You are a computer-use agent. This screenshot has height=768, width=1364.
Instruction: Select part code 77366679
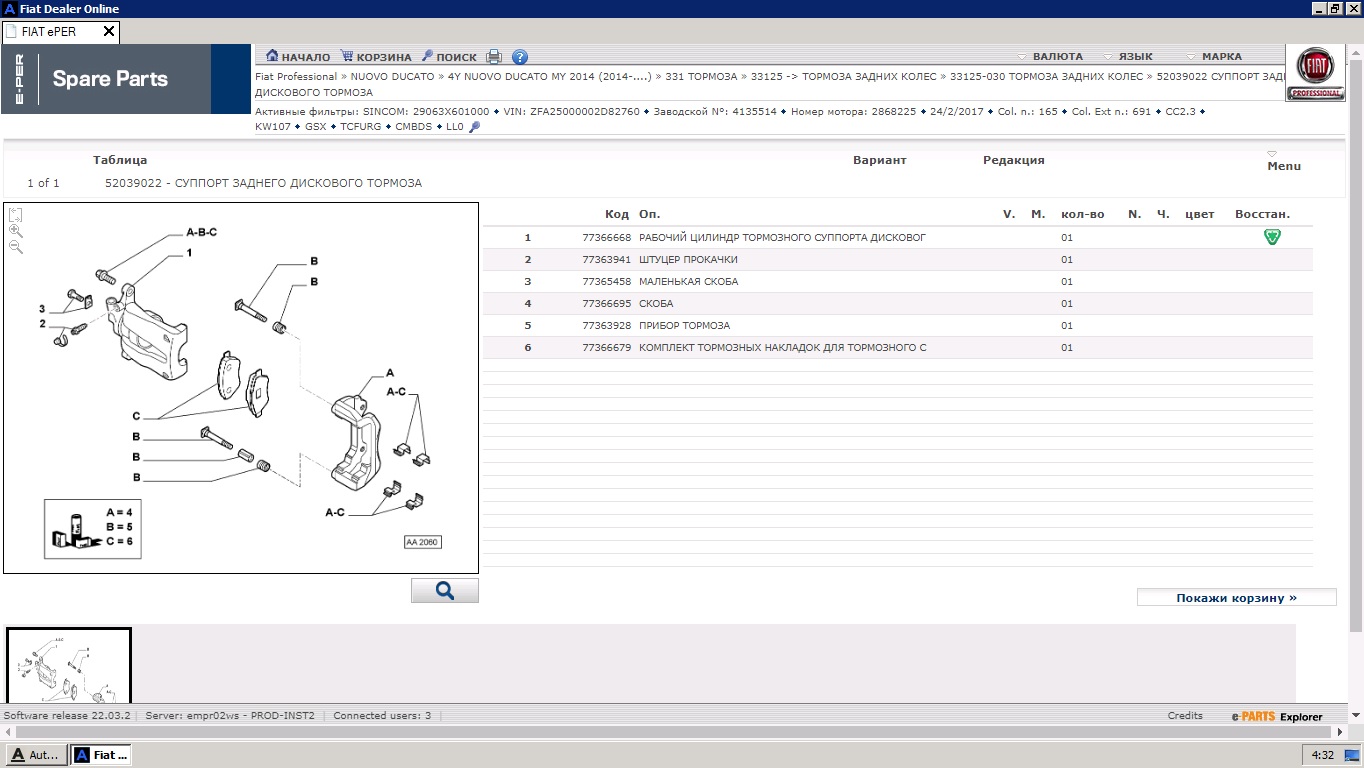click(x=607, y=348)
